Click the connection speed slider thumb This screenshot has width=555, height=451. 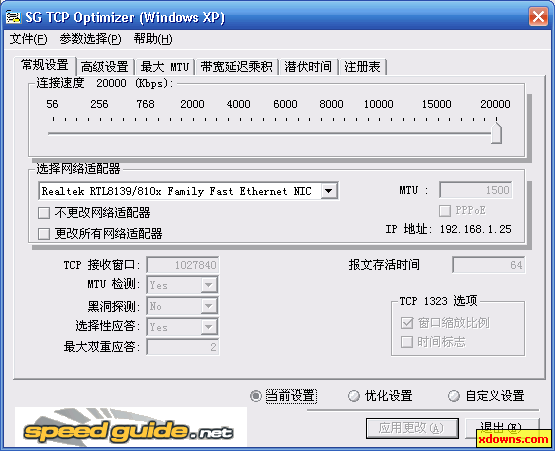coord(497,133)
